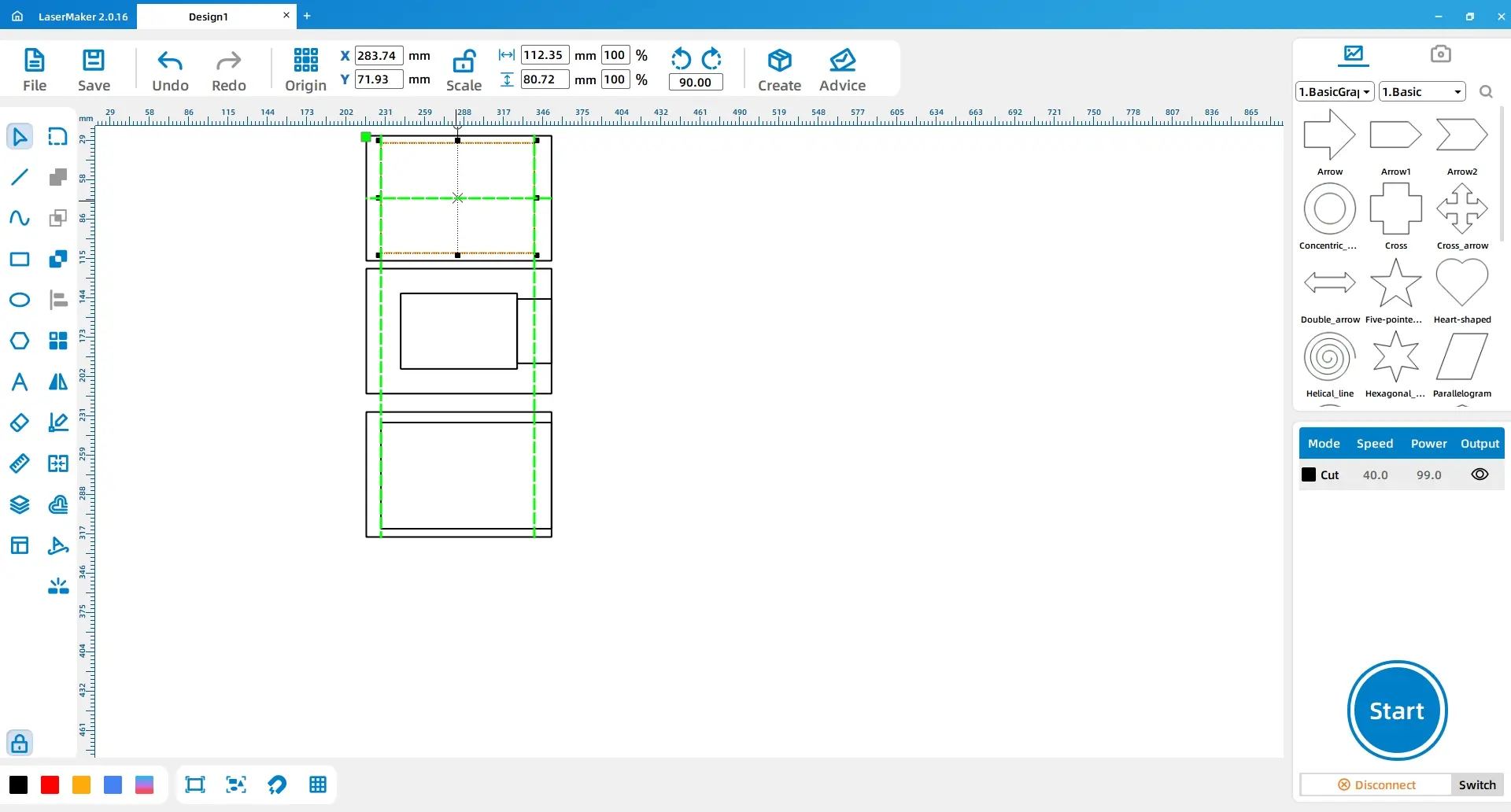Close the Design1 tab

(286, 15)
